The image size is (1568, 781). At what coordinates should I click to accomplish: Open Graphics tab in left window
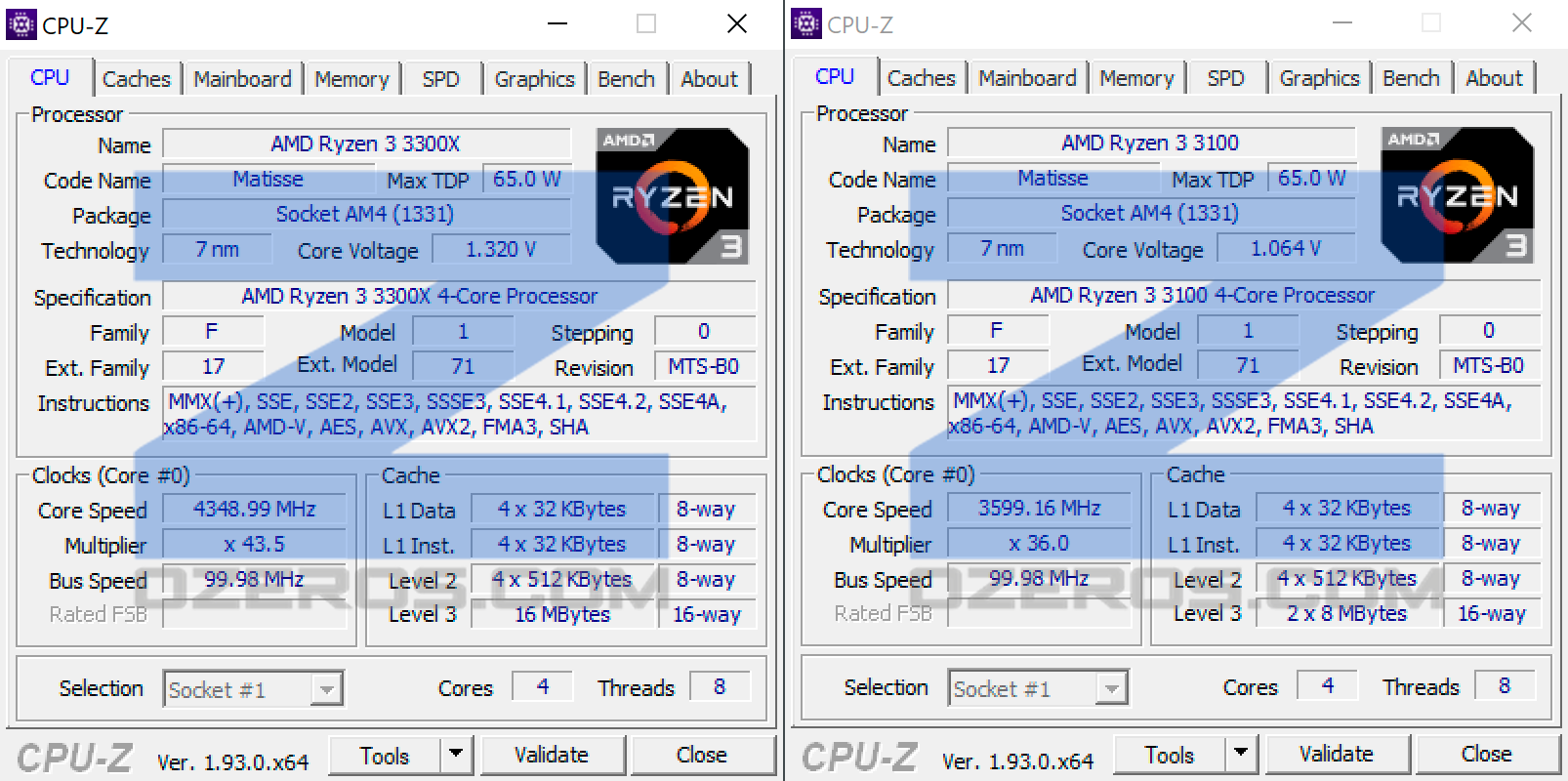(x=534, y=79)
